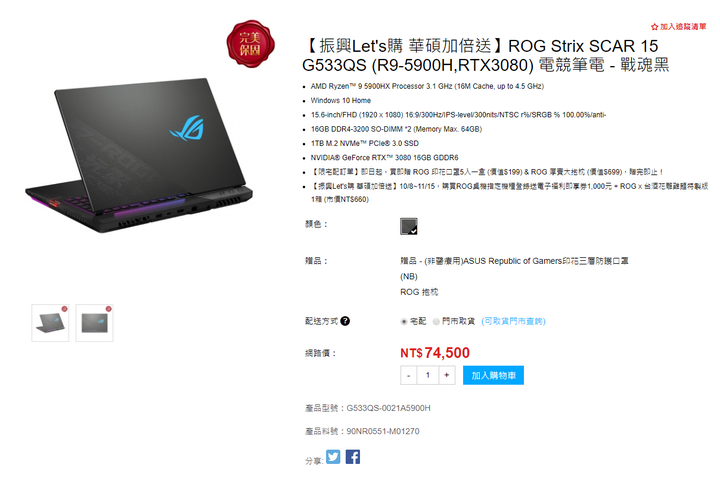
Task: Click the delivery method help question icon
Action: [x=345, y=321]
